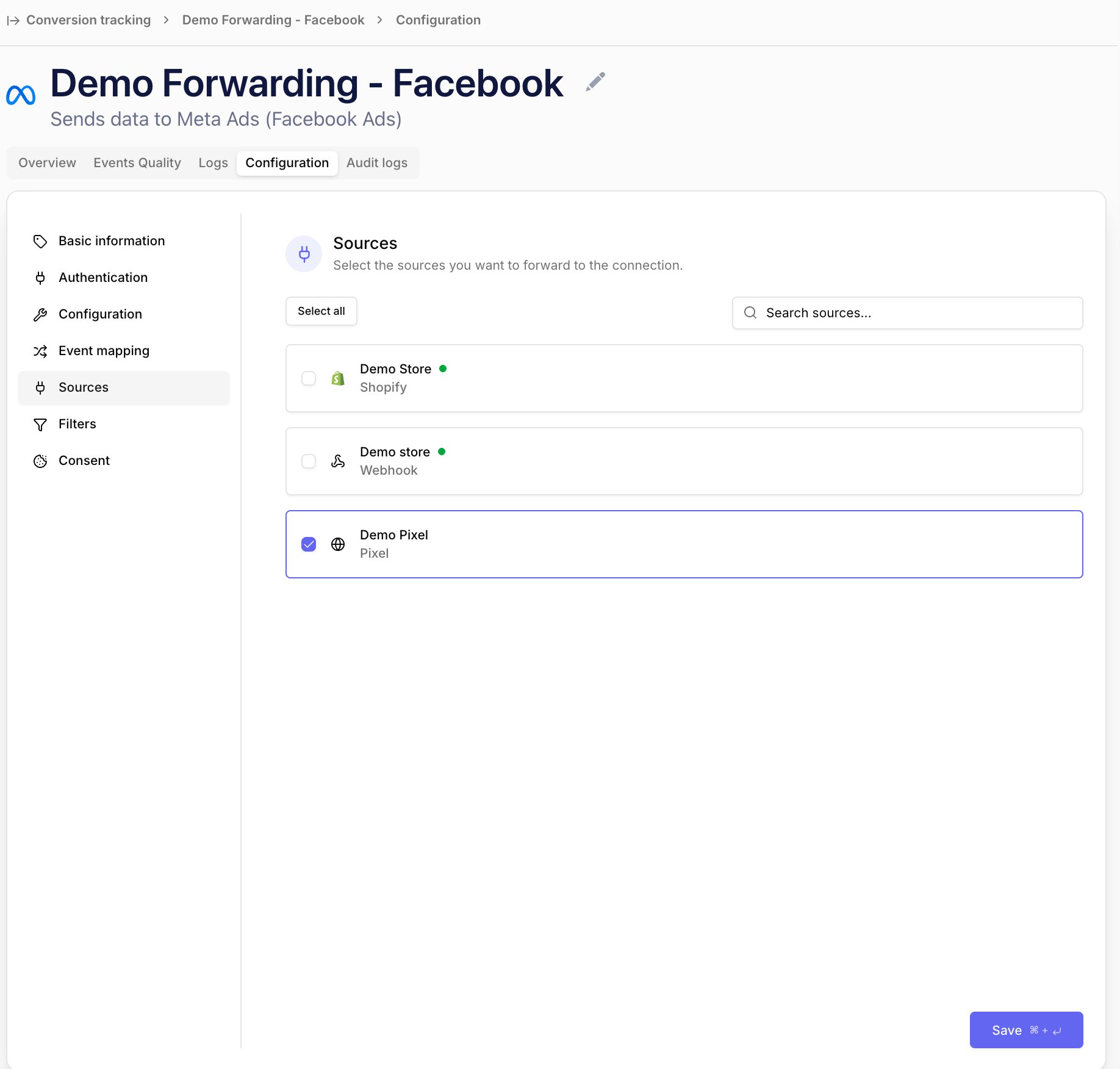Uncheck the Demo Pixel checkbox
1120x1069 pixels.
309,544
